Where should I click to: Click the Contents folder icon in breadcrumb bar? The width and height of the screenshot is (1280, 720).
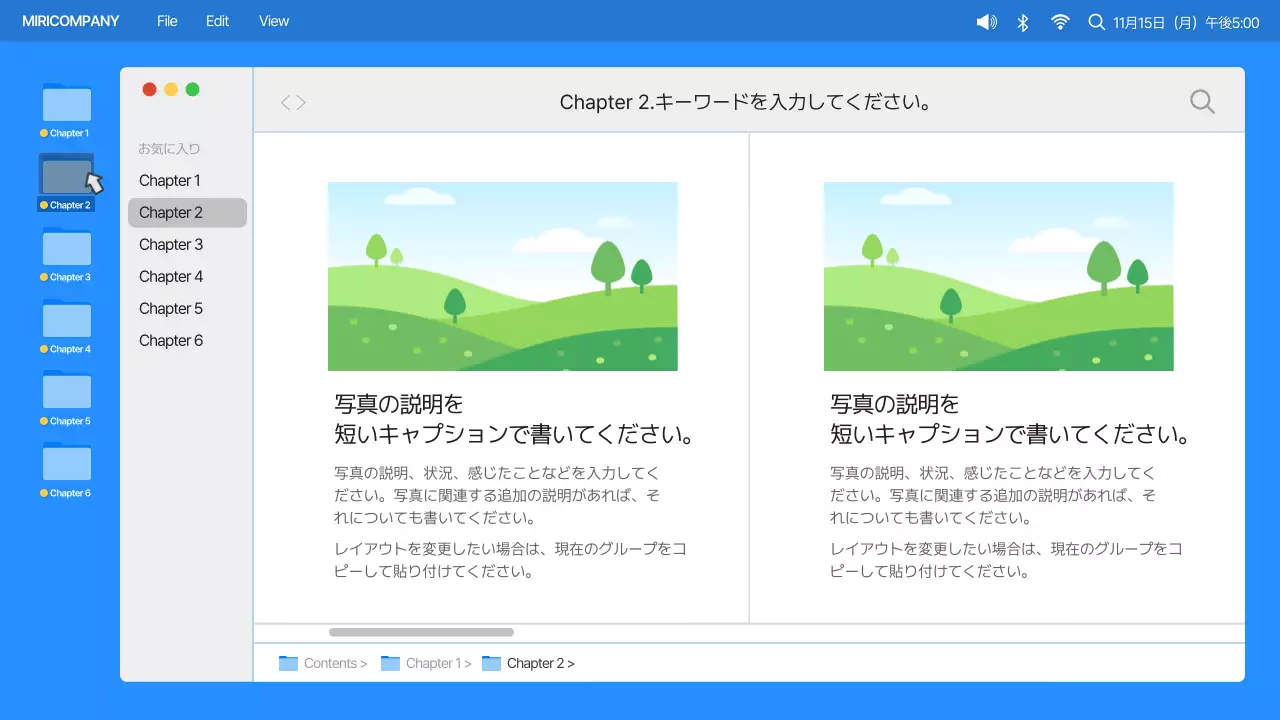point(290,663)
